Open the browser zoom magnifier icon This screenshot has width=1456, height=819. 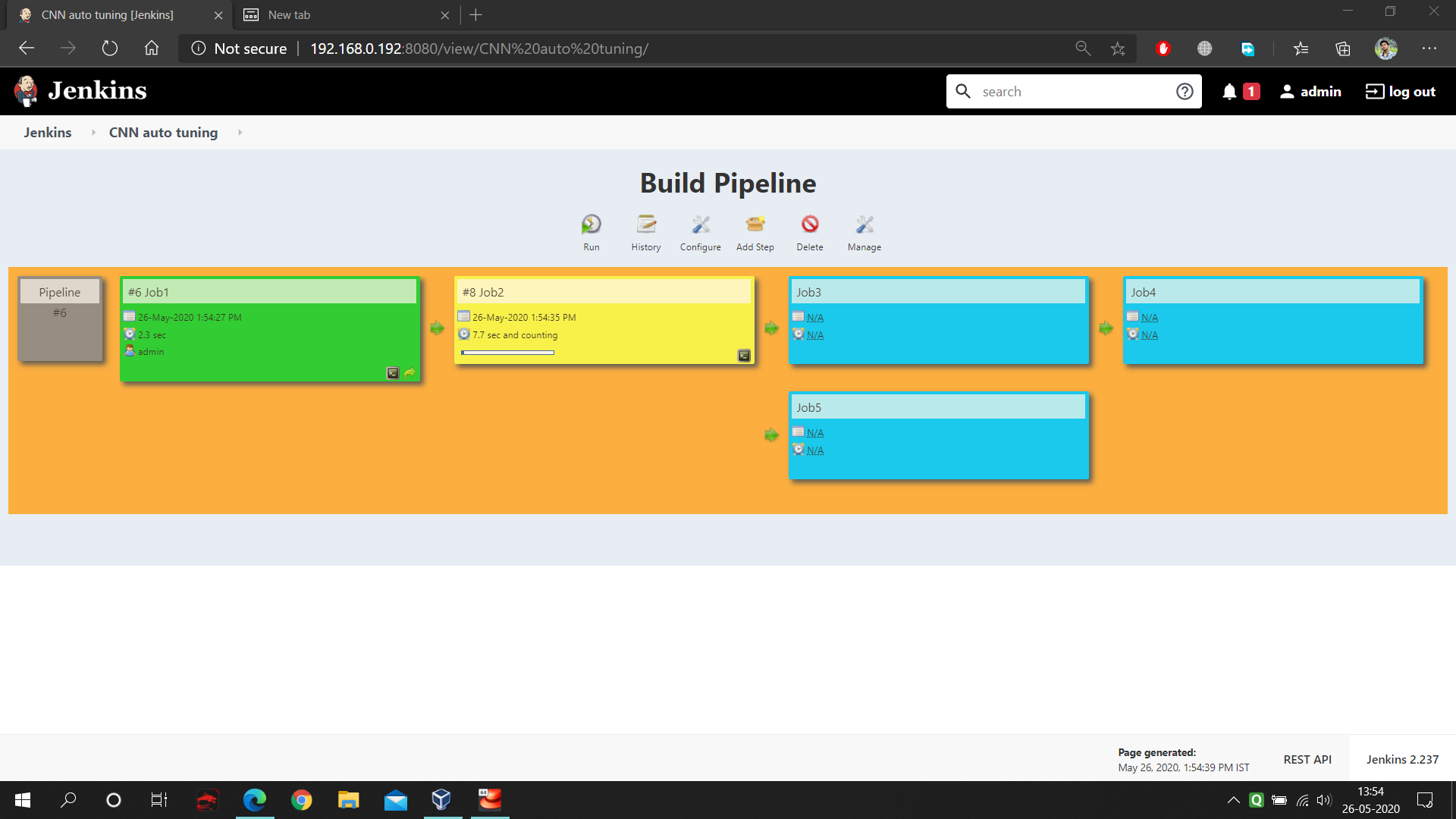coord(1083,49)
